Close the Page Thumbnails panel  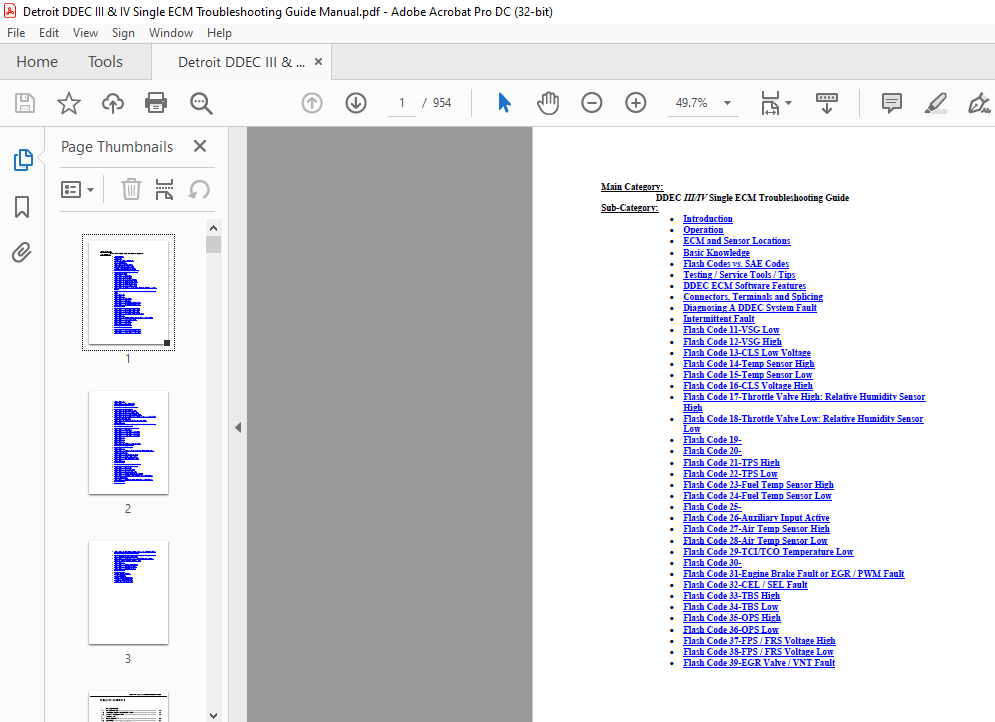(x=200, y=147)
